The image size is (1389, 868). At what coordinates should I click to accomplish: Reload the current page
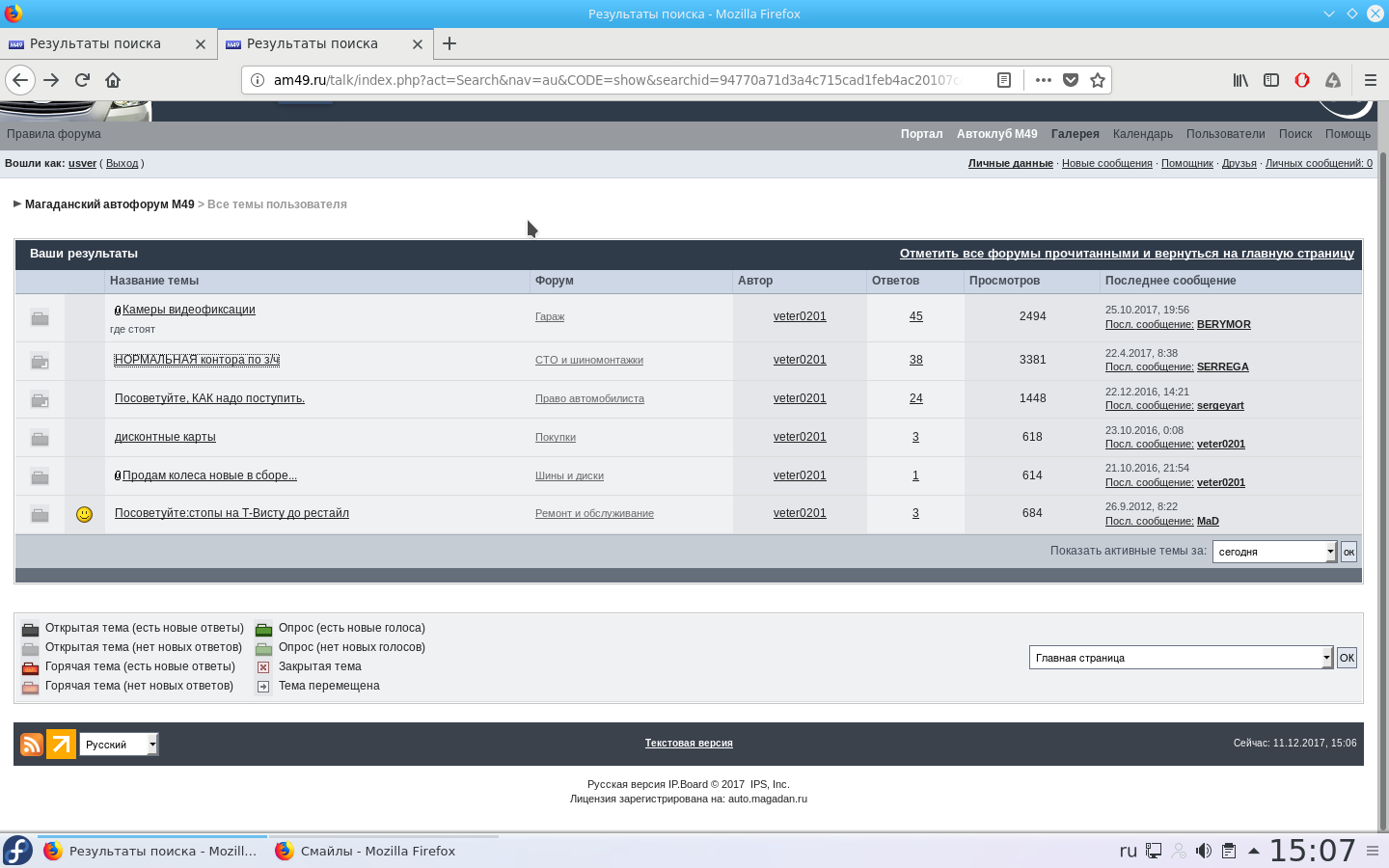[x=82, y=80]
